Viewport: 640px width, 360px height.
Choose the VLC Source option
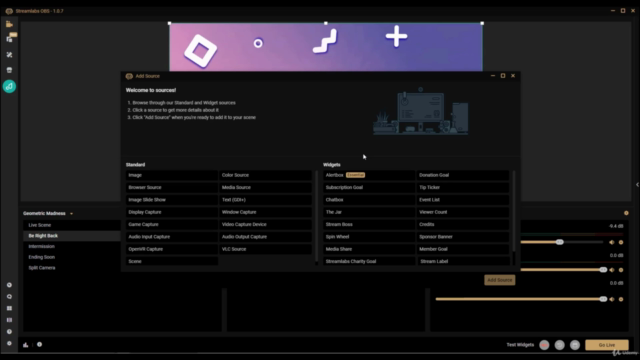pyautogui.click(x=265, y=249)
